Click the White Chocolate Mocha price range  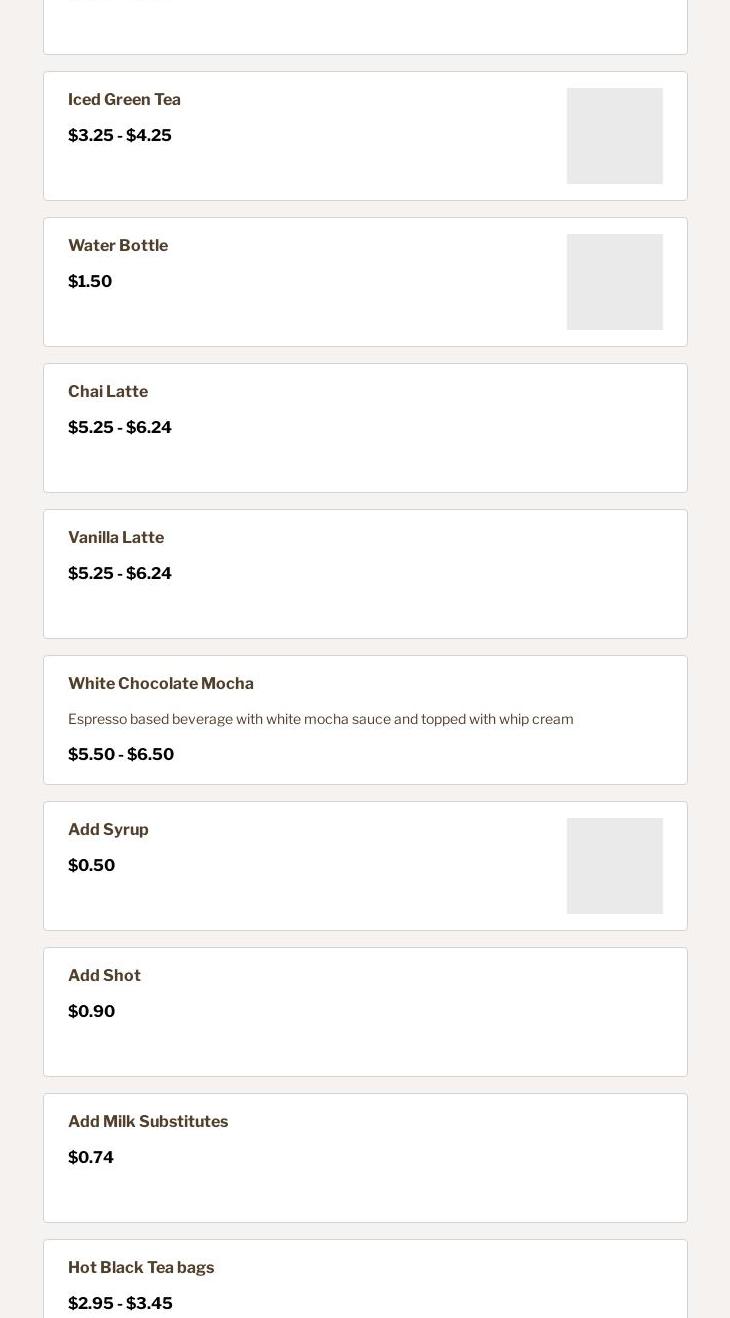[121, 755]
